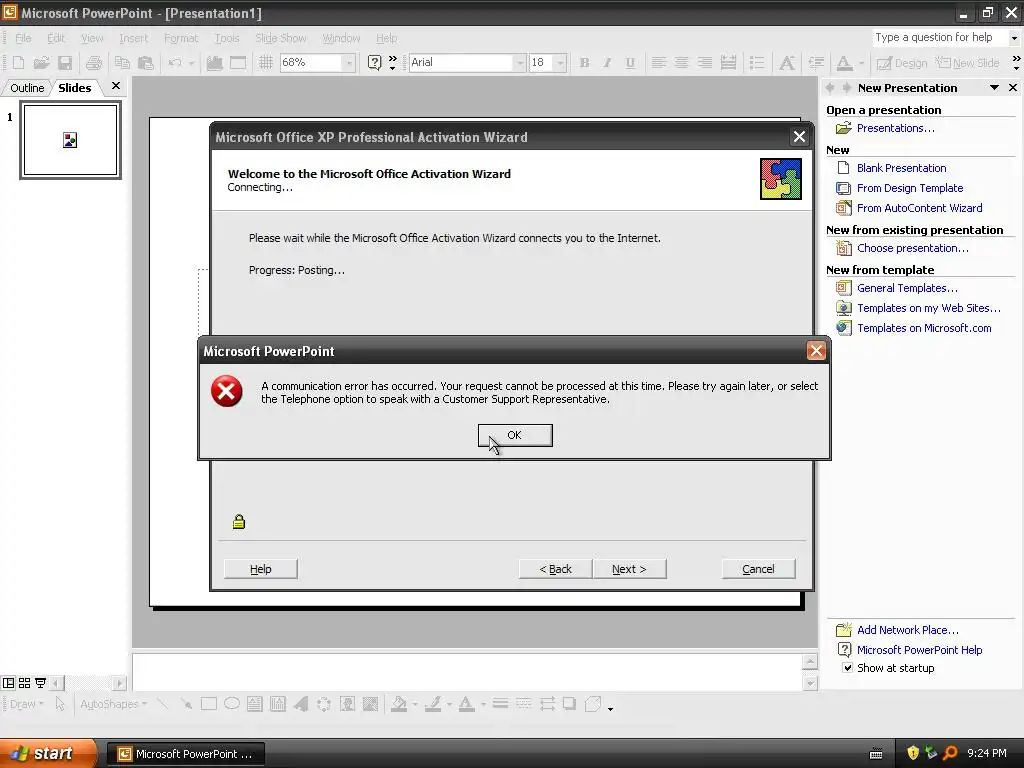Align text right
The width and height of the screenshot is (1024, 768).
click(x=705, y=63)
